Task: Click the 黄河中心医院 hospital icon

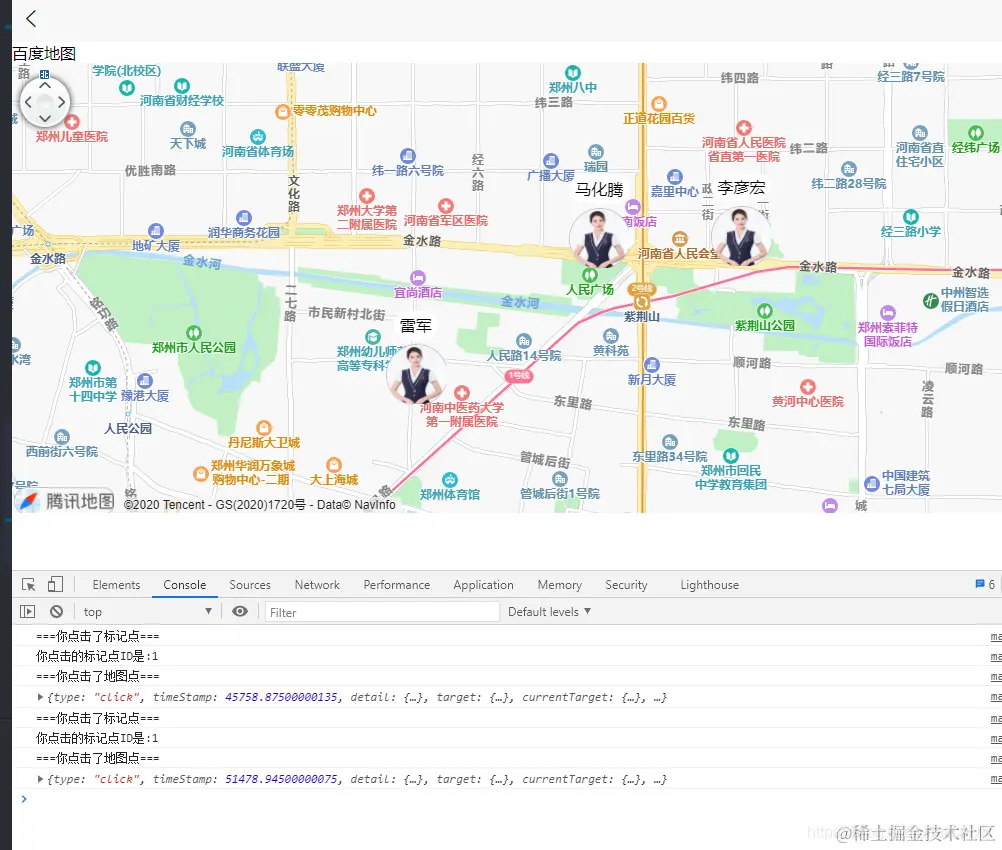Action: pyautogui.click(x=808, y=387)
